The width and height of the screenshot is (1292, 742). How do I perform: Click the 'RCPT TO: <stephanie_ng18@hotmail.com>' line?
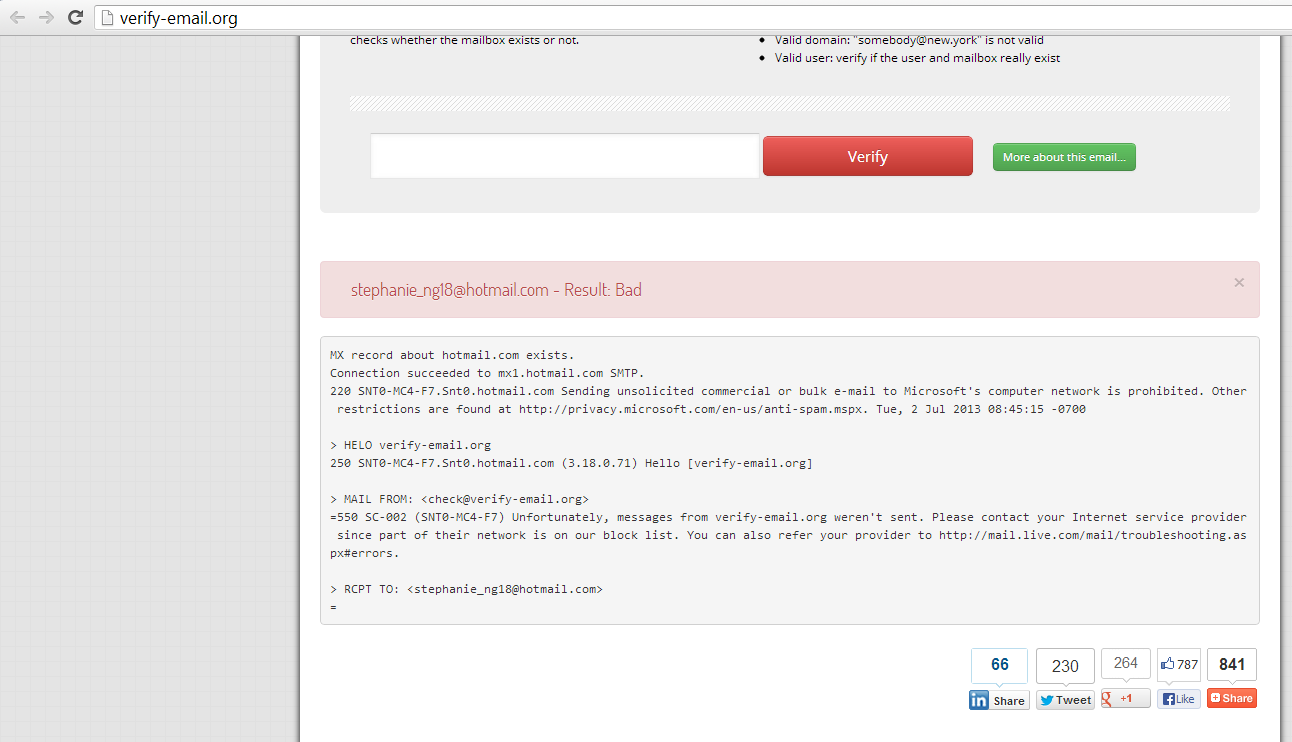click(466, 589)
